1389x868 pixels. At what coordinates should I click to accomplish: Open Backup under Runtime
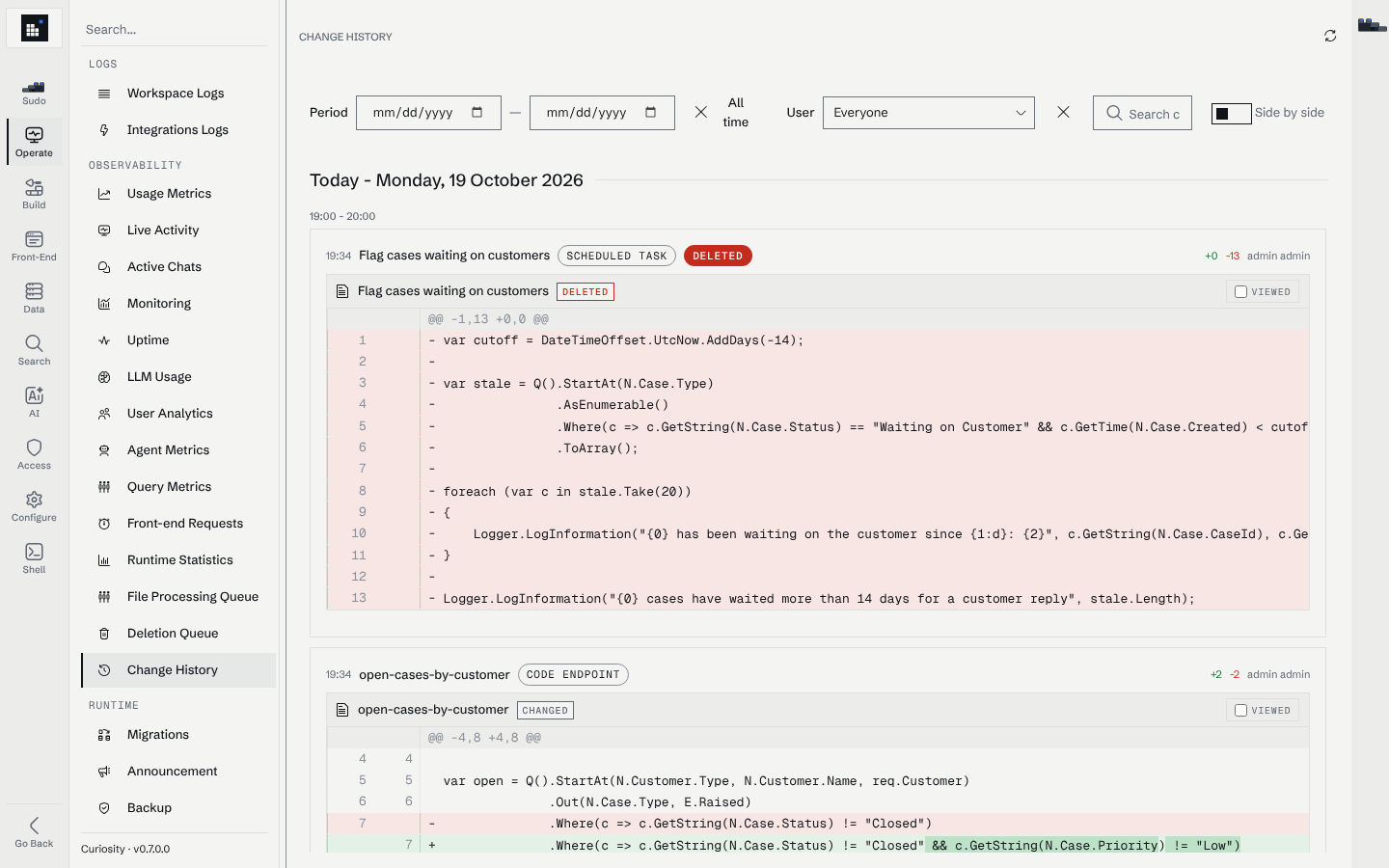pos(178,808)
